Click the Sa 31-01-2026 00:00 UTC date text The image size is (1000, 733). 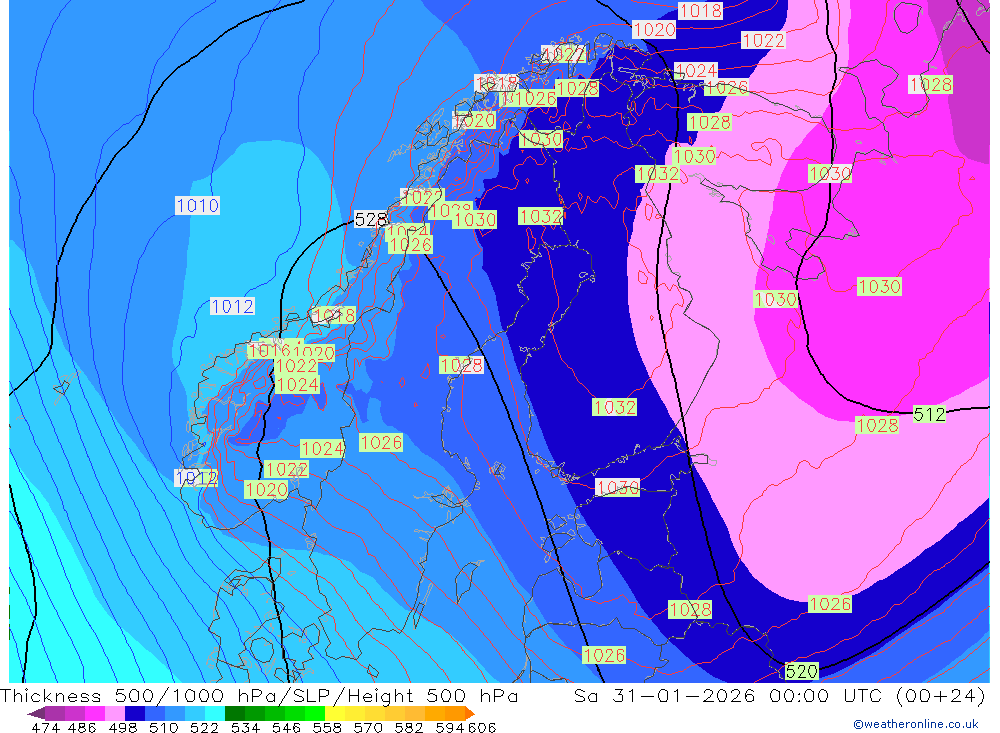pos(779,695)
